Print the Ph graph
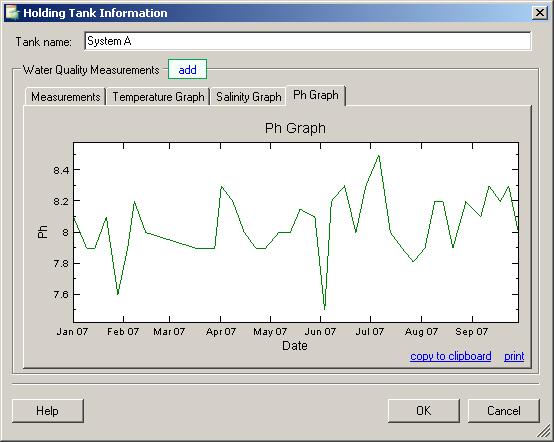This screenshot has height=442, width=554. pyautogui.click(x=514, y=356)
